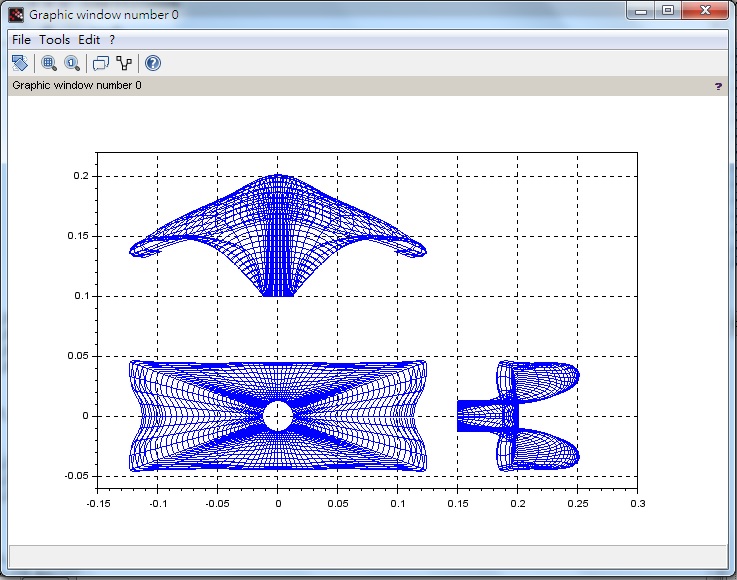Click the top mesh wing-shaped curve
This screenshot has height=580, width=737.
278,235
